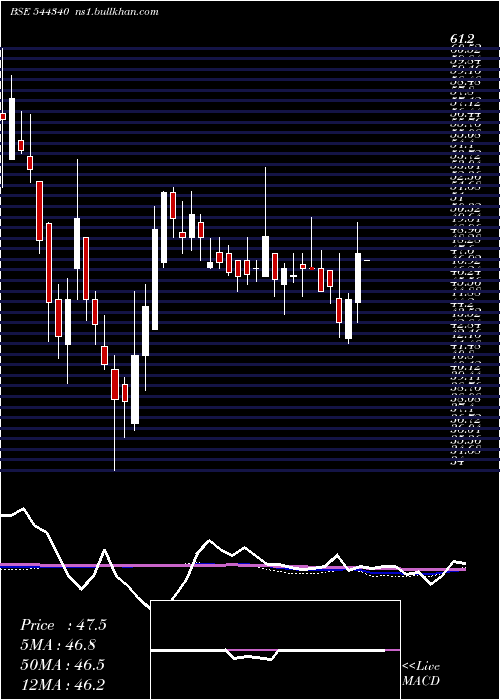This screenshot has width=500, height=700.
Task: Click the 61.2 top price label
Action: pos(462,40)
